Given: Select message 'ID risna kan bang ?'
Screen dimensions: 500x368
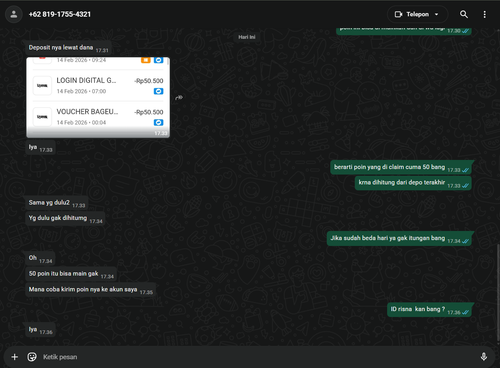Looking at the screenshot, I should pyautogui.click(x=430, y=310).
